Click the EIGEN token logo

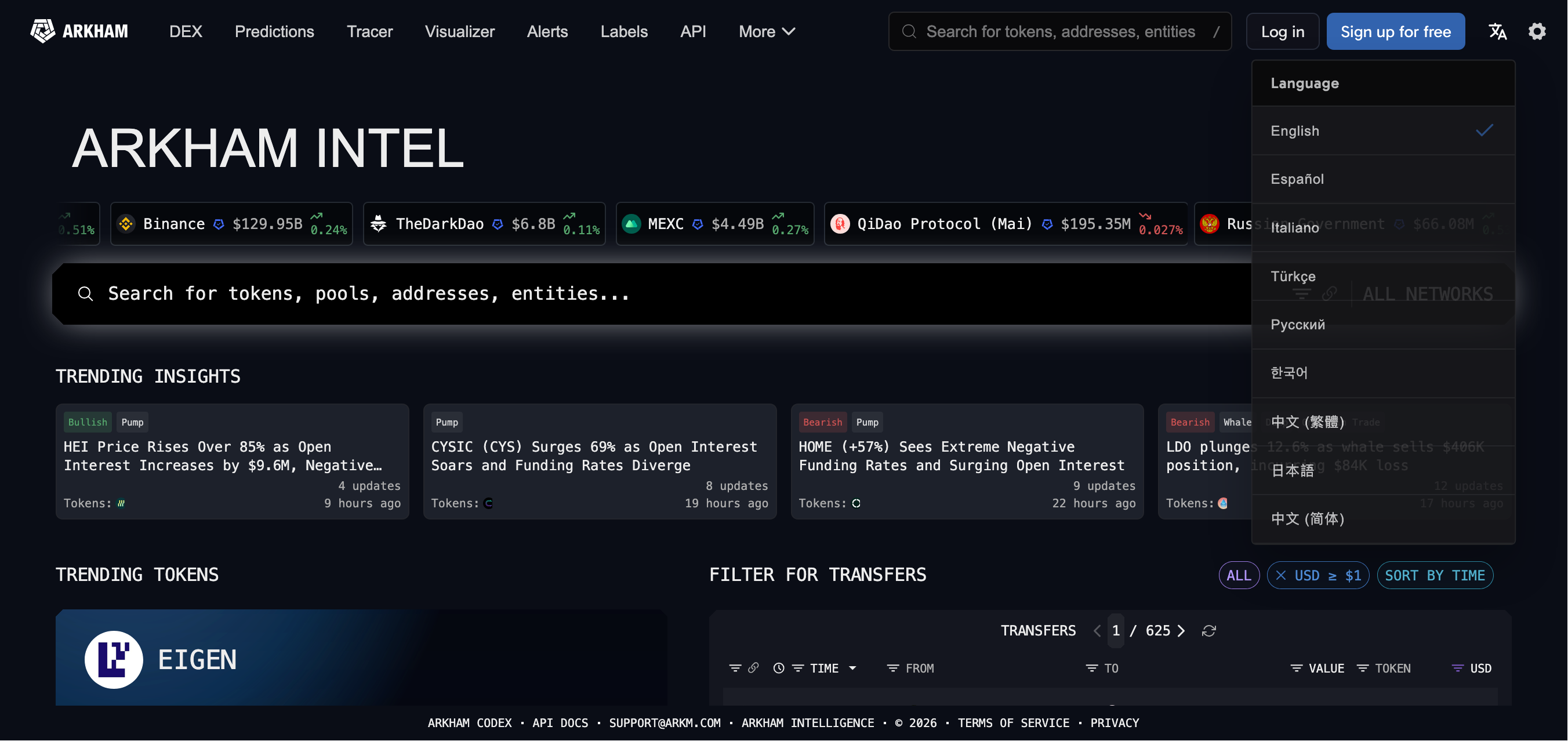coord(114,659)
